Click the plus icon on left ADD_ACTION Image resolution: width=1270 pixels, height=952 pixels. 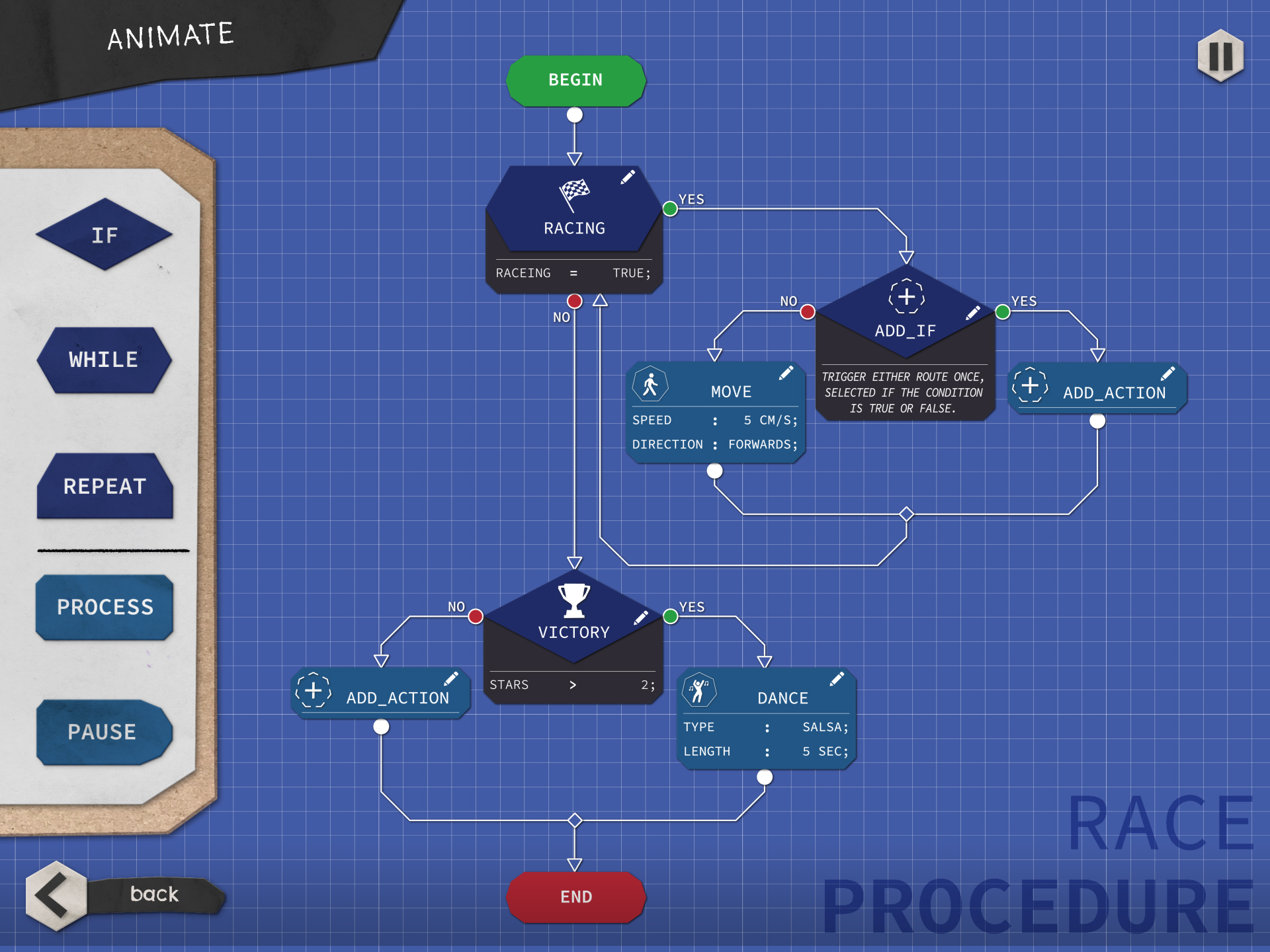314,690
